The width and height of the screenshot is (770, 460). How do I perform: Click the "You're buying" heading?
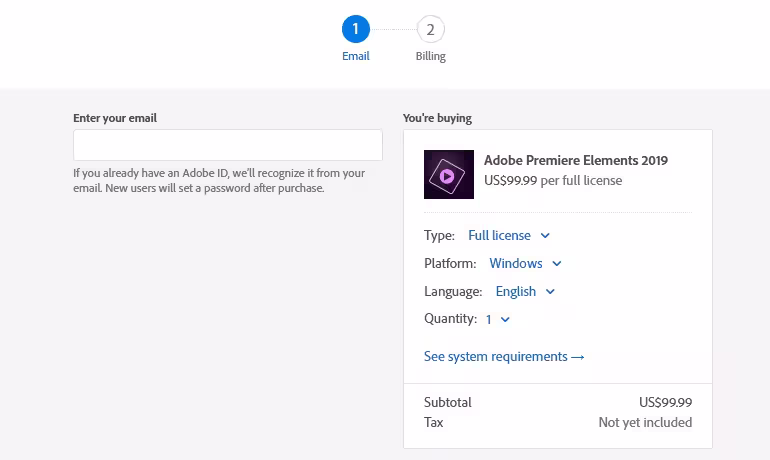coord(437,118)
